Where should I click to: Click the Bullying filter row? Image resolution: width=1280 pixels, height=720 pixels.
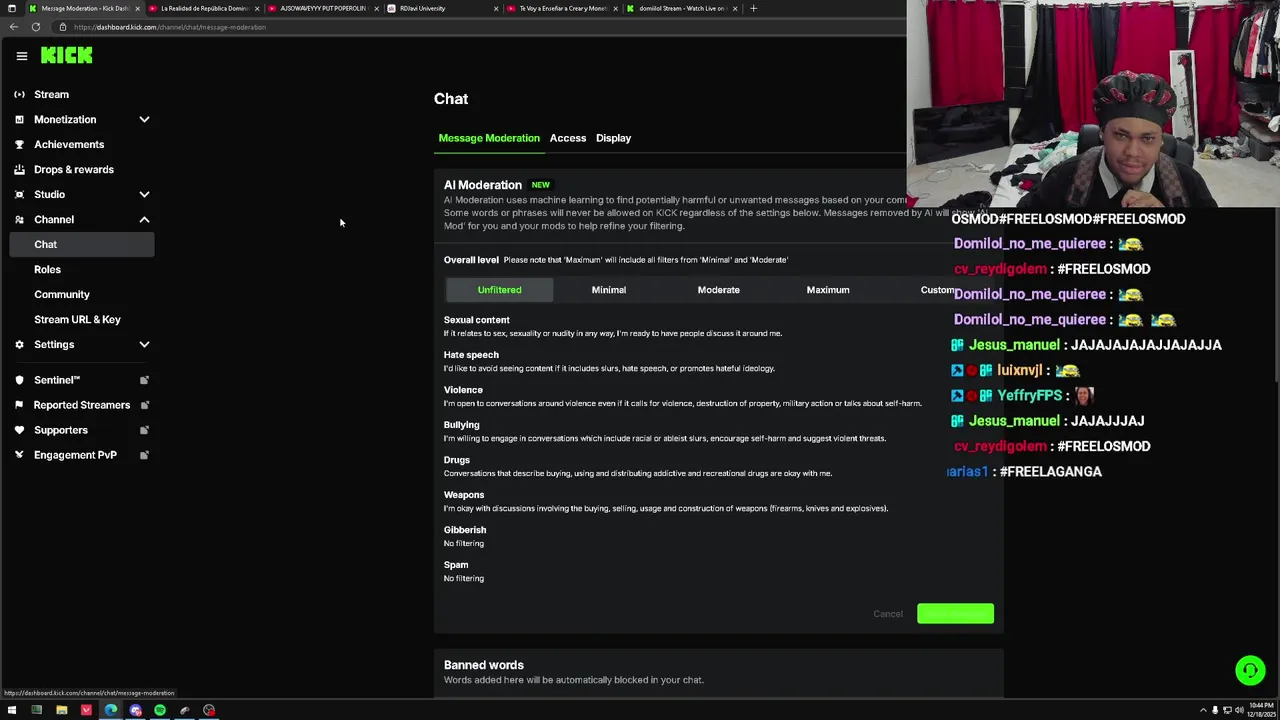coord(665,431)
